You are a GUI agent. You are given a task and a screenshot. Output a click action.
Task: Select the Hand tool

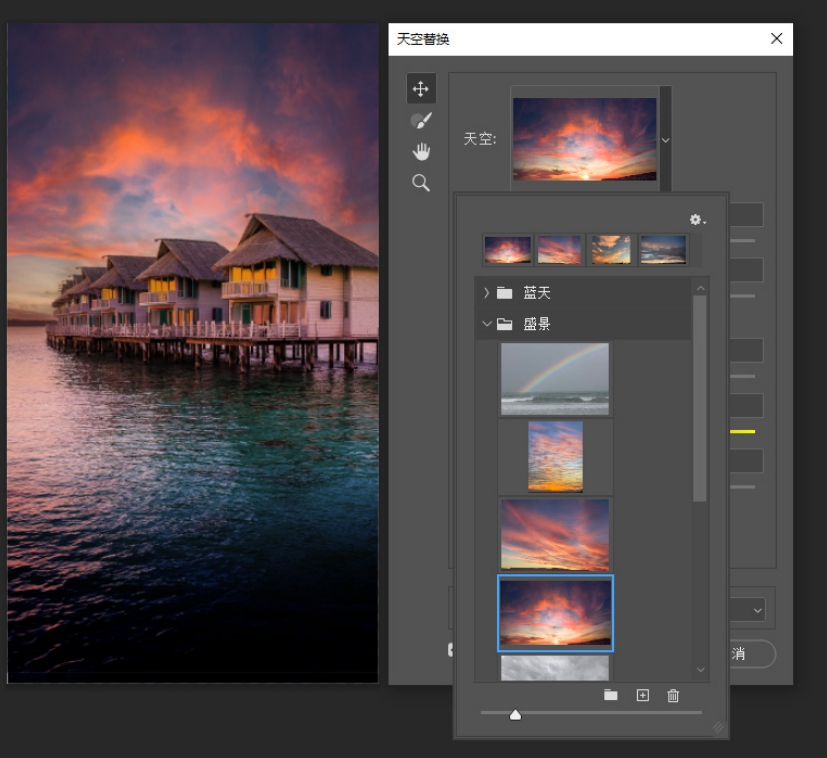click(x=421, y=152)
